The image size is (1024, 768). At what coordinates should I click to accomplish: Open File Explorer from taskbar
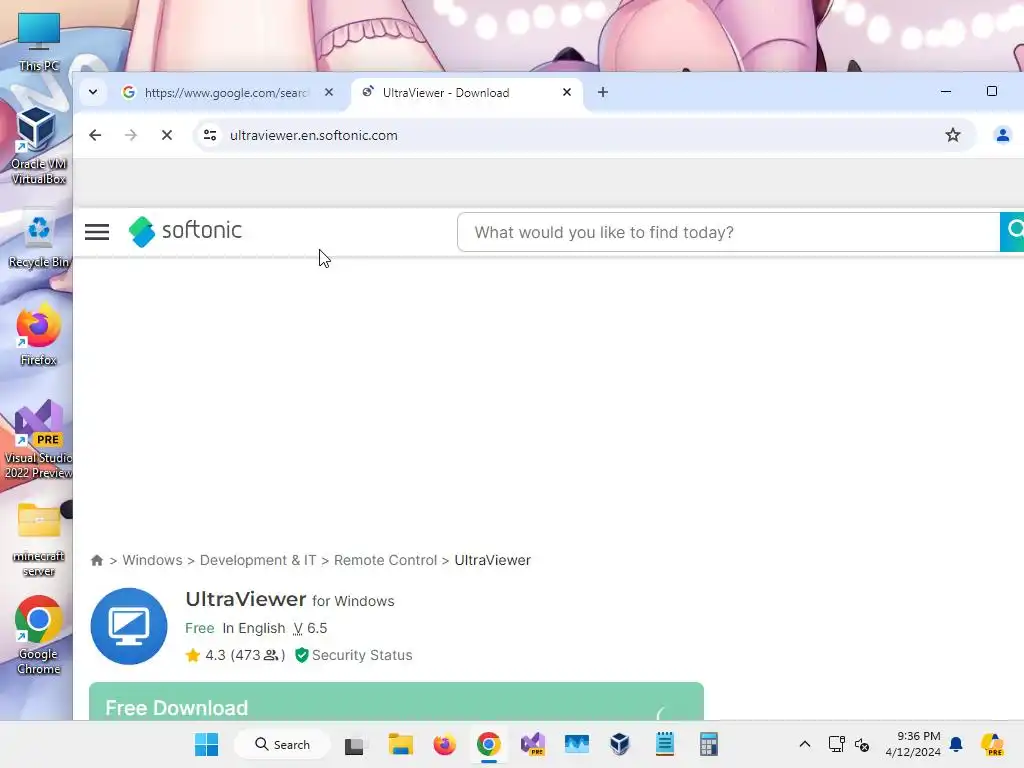(400, 744)
